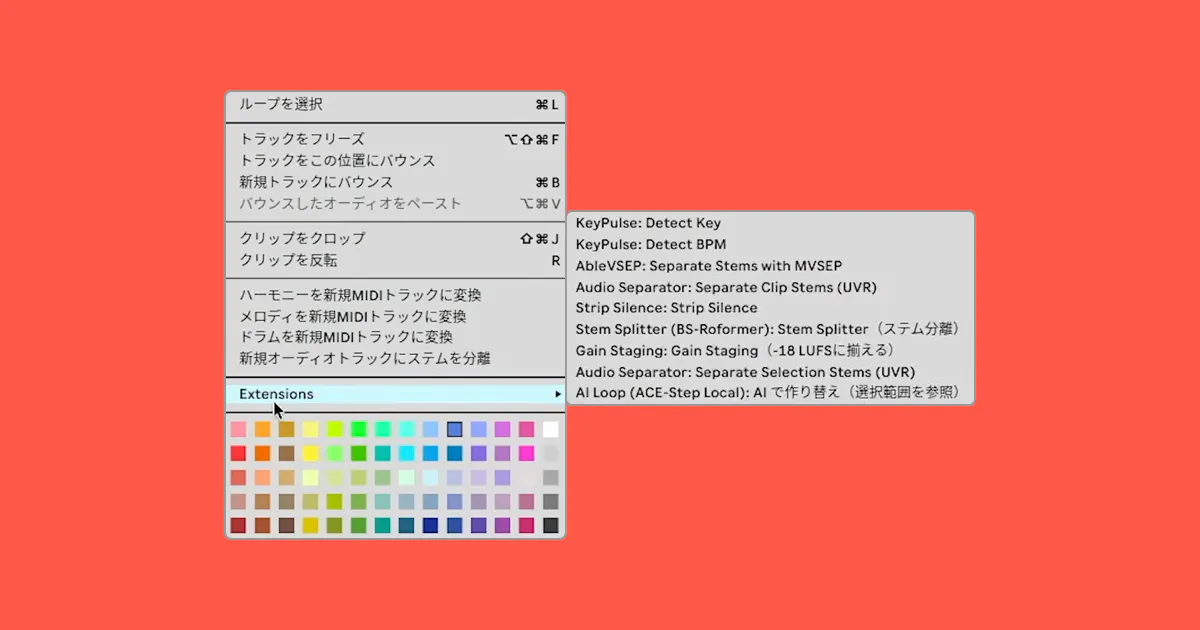
Task: Select クリップをクロップ
Action: coord(395,238)
